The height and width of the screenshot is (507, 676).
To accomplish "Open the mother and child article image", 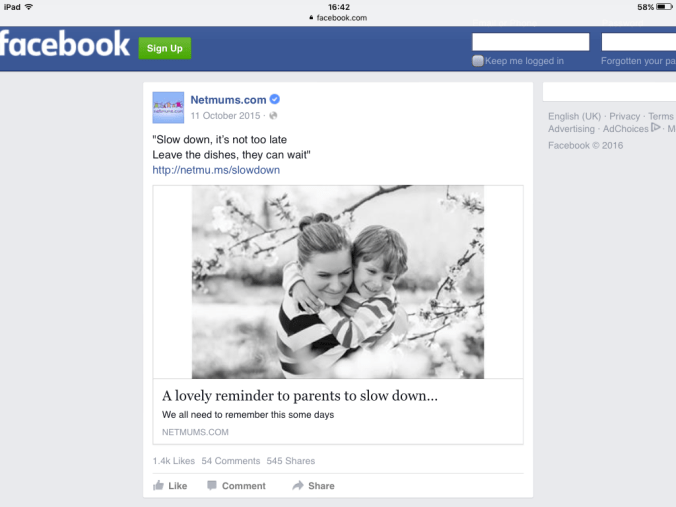I will pyautogui.click(x=338, y=282).
